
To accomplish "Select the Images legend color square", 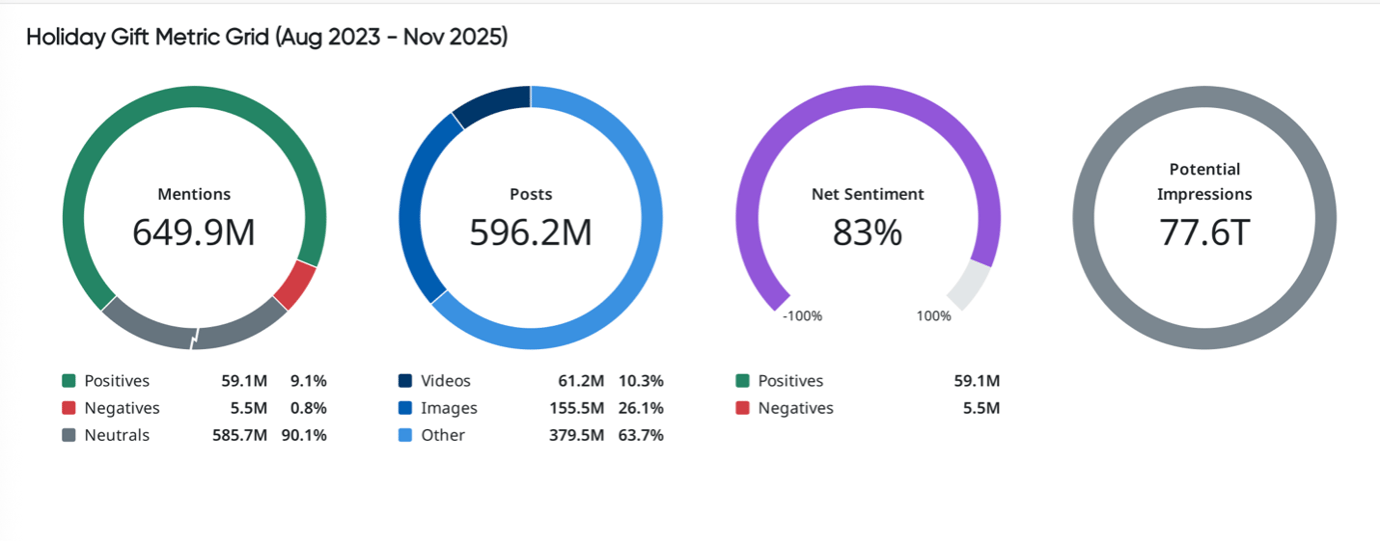I will point(405,408).
